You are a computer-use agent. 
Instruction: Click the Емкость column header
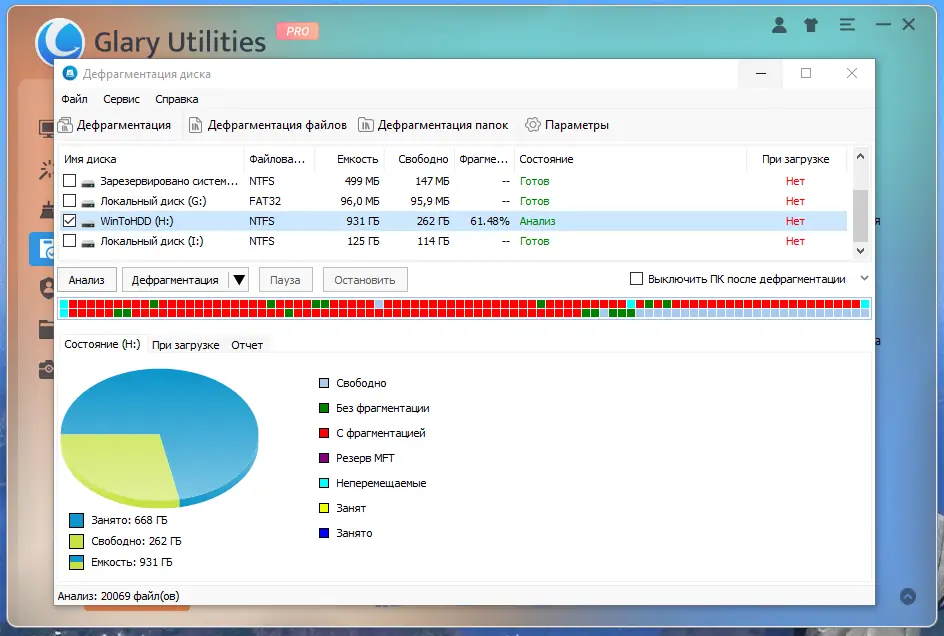click(349, 159)
